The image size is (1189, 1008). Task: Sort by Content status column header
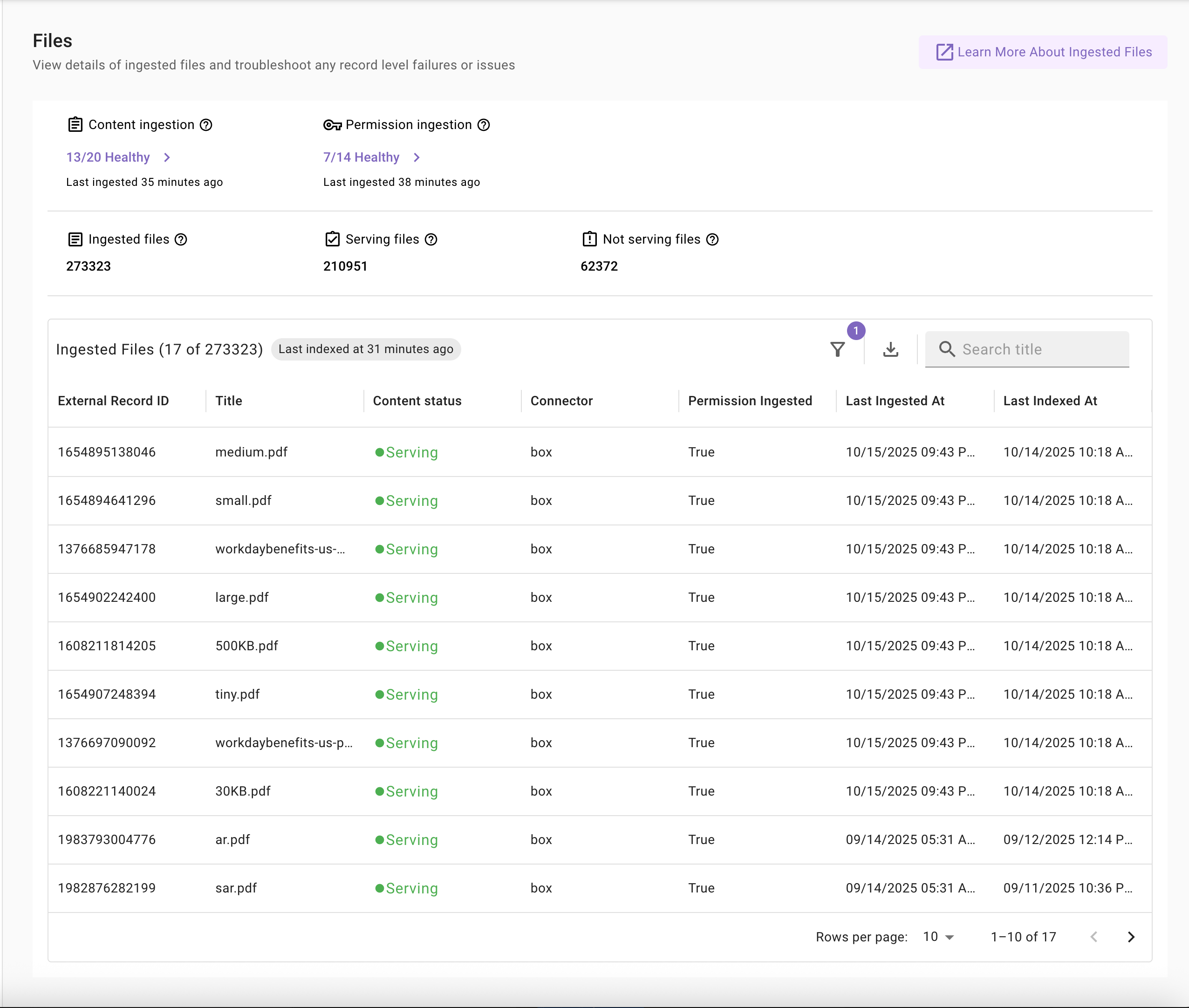coord(417,401)
